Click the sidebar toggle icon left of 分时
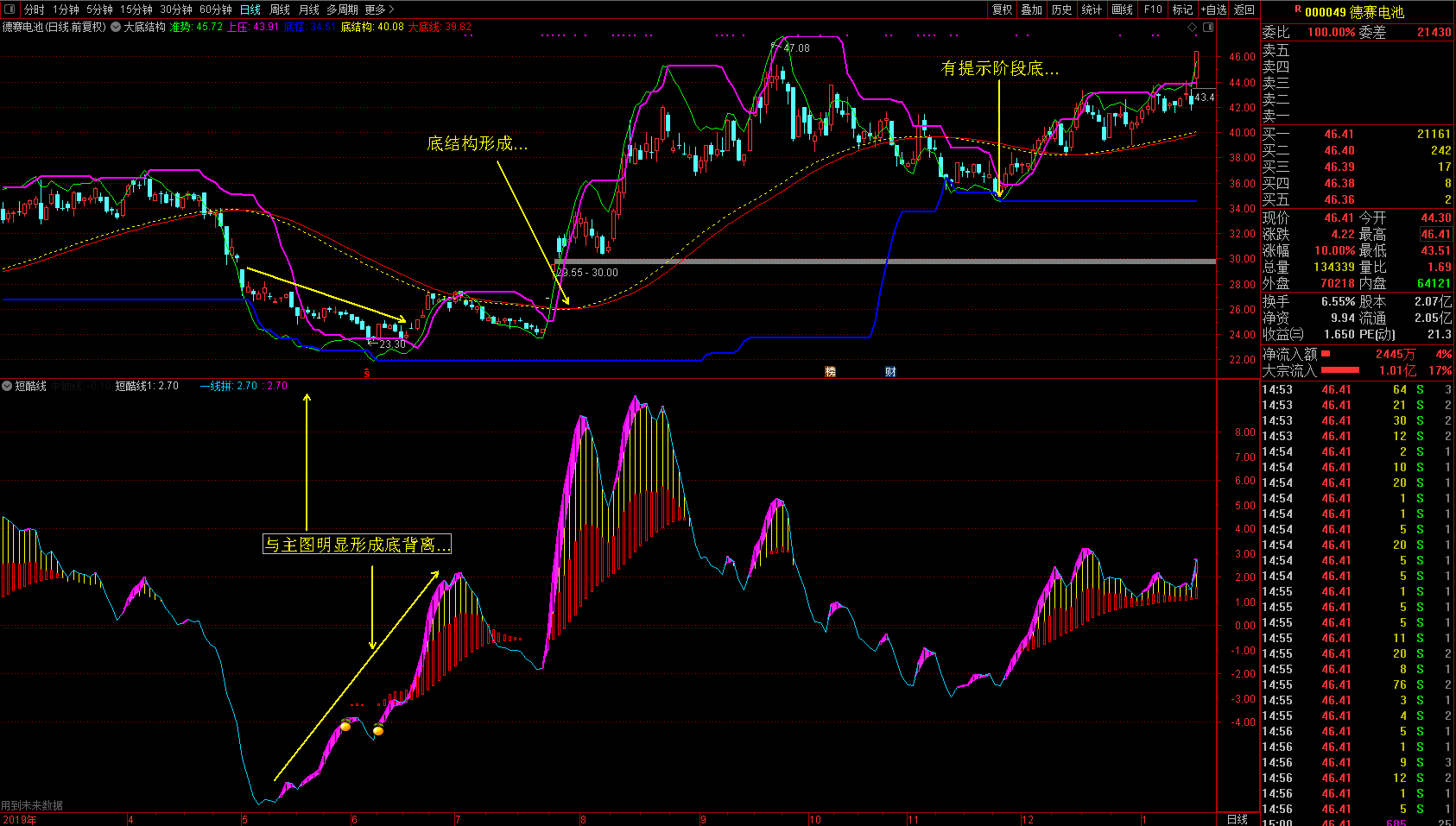Image resolution: width=1456 pixels, height=826 pixels. (x=10, y=9)
